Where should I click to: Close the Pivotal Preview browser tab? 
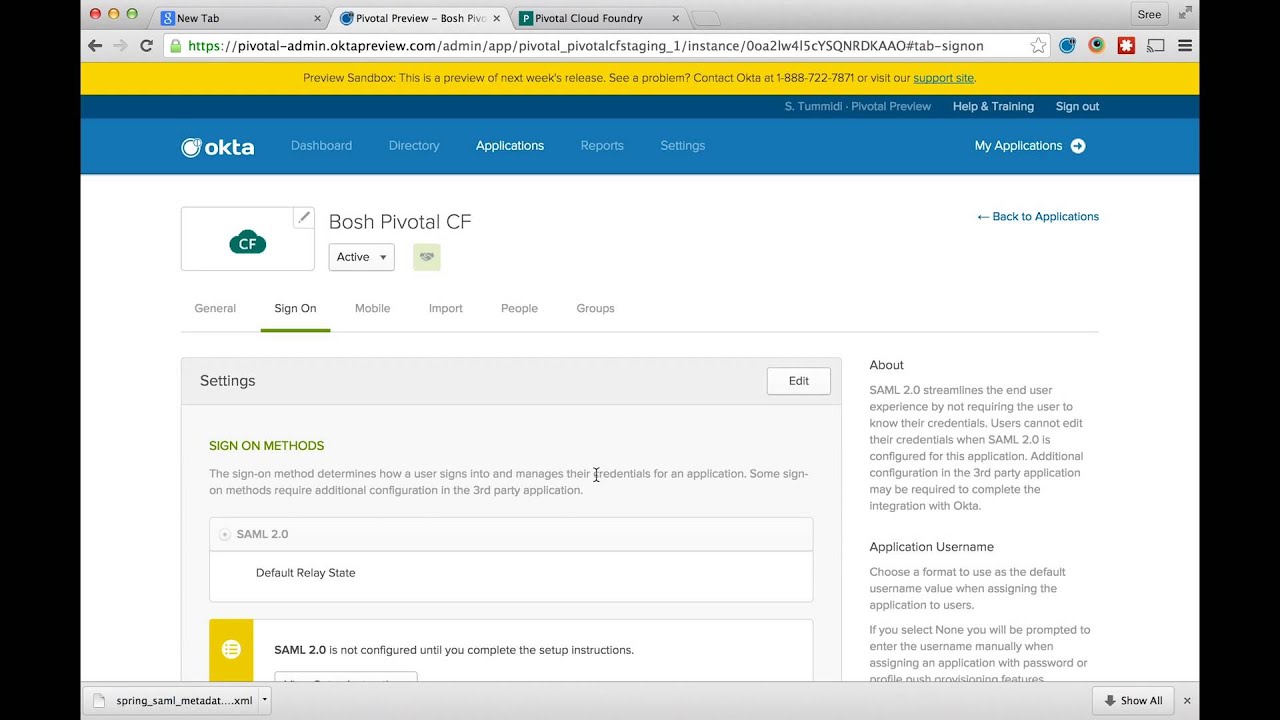[496, 18]
